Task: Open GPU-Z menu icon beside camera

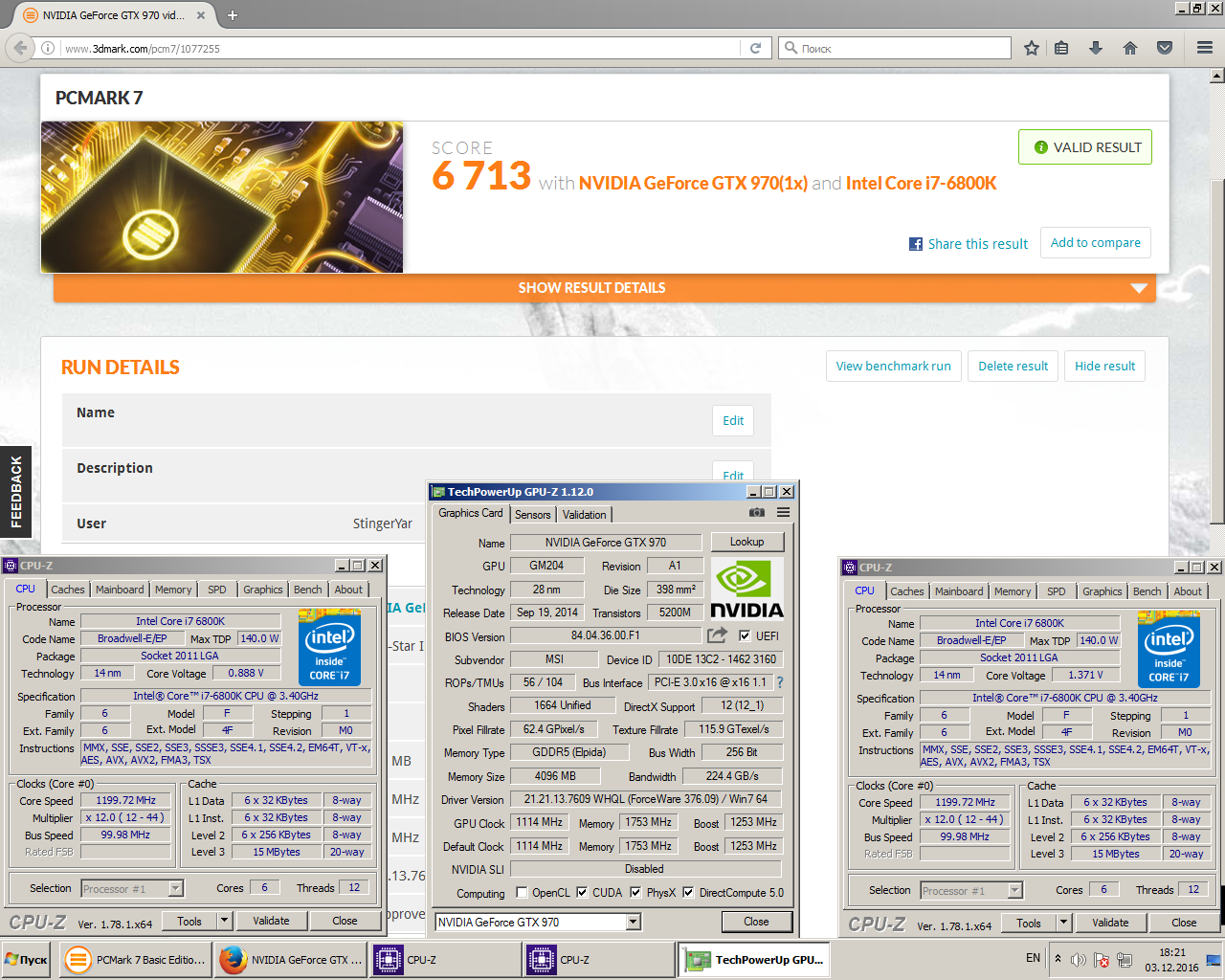Action: 783,513
